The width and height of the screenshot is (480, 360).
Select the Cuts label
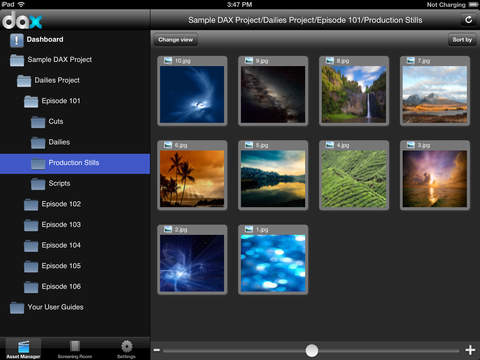tap(56, 121)
